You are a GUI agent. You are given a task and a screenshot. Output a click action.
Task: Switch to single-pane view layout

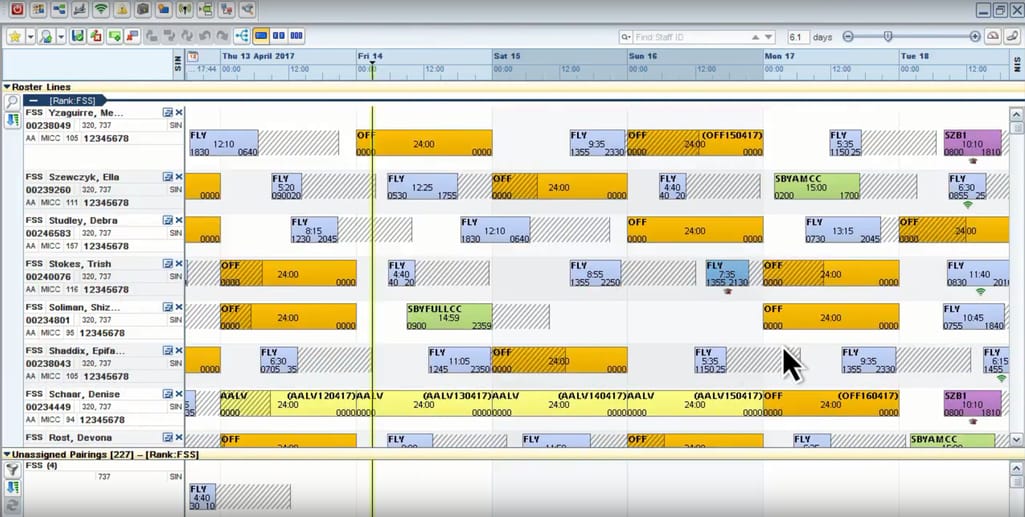pyautogui.click(x=261, y=37)
